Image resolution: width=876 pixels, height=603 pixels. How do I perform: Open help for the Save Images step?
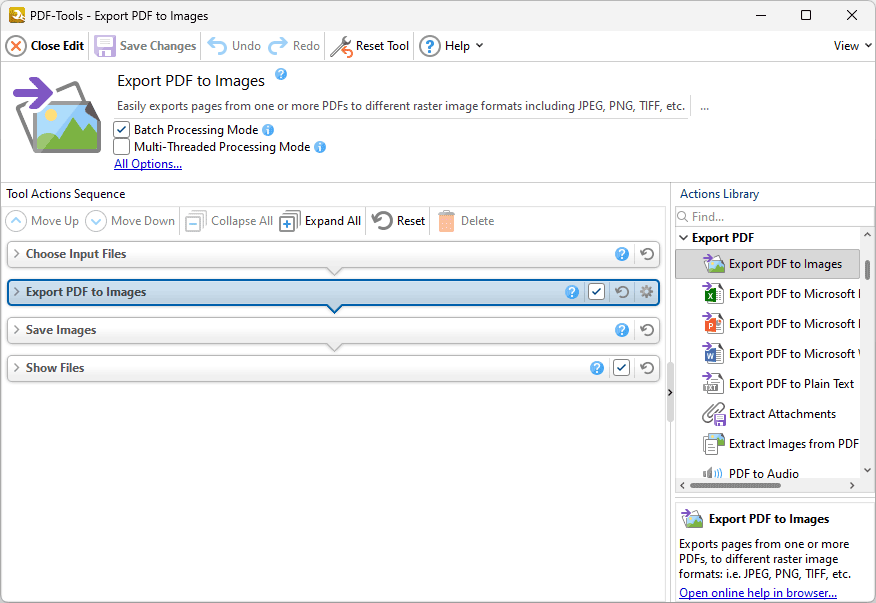(622, 330)
